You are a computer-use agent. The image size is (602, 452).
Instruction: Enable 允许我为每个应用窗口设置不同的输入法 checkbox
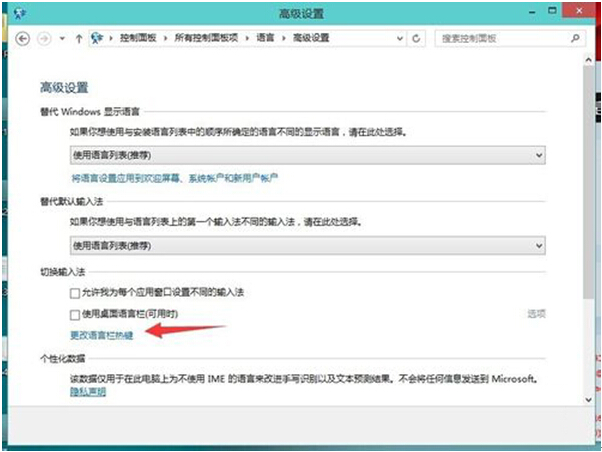click(x=75, y=293)
